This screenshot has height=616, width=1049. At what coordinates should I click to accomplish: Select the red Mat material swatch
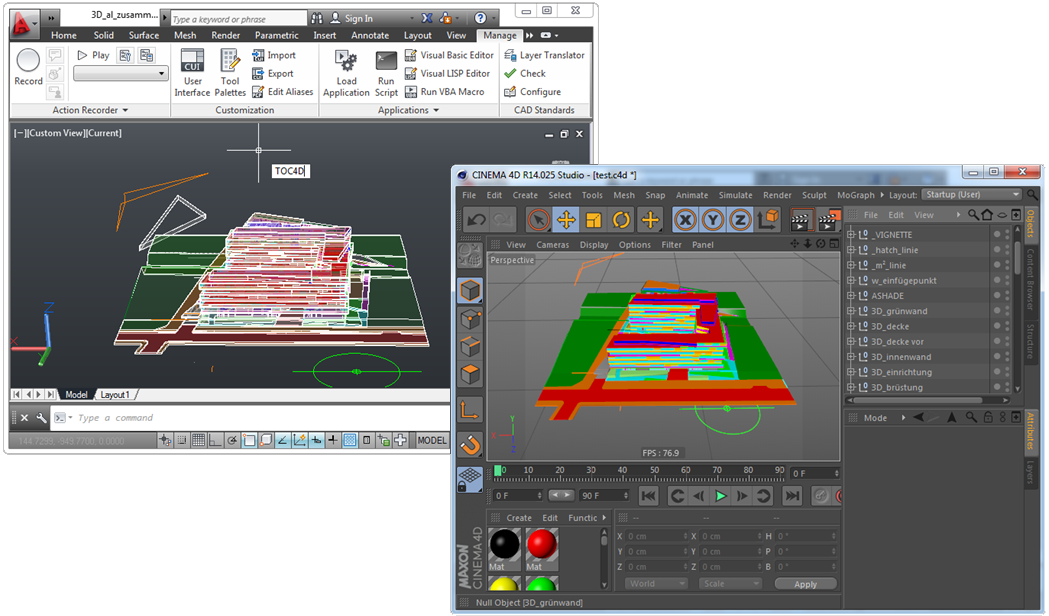(541, 544)
